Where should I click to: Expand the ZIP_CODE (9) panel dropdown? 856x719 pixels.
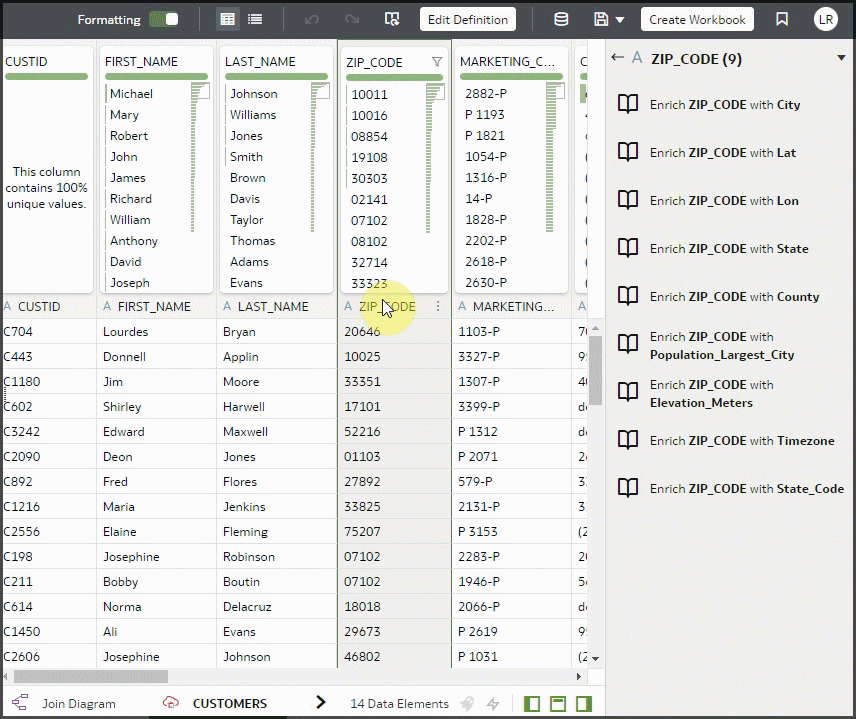pos(841,58)
